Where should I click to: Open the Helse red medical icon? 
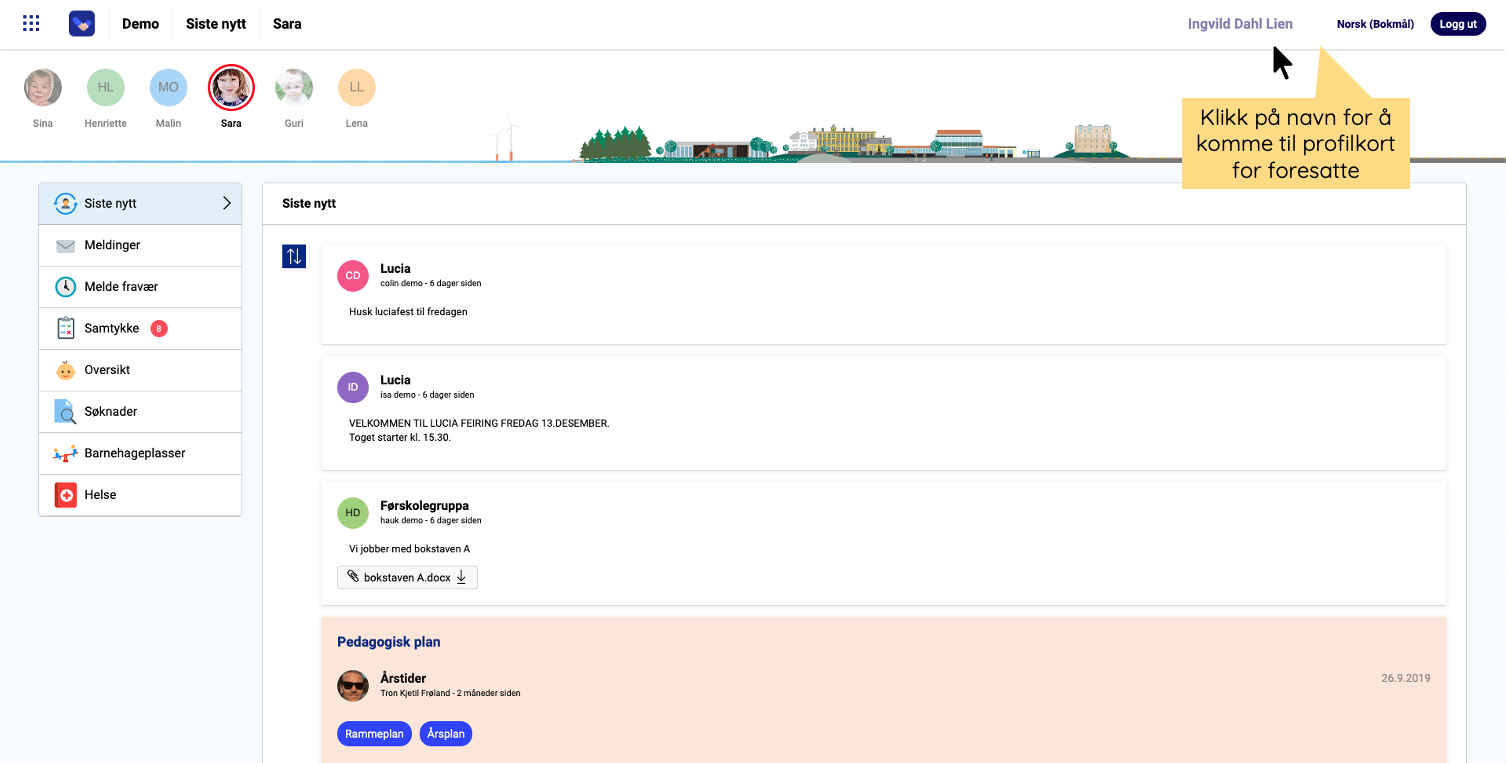click(66, 495)
